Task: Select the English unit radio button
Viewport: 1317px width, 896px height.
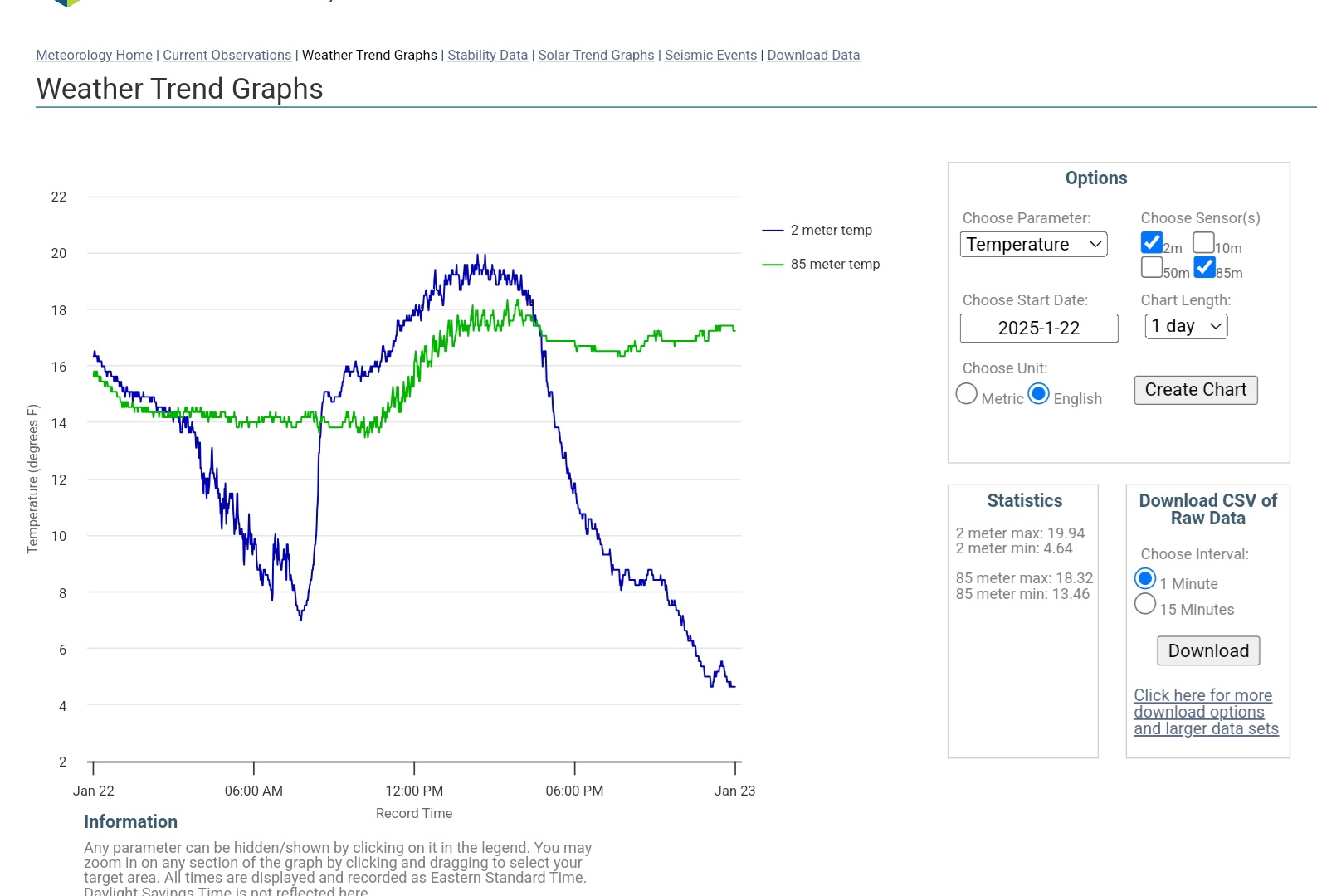Action: (1039, 393)
